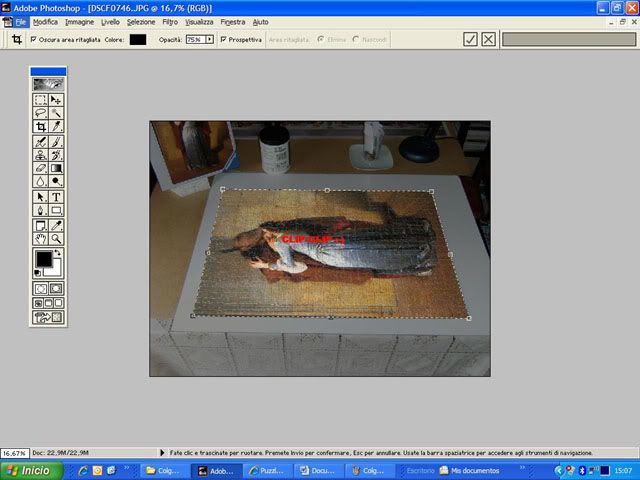Switch to Quick Mask mode
The image size is (640, 480).
(x=56, y=289)
